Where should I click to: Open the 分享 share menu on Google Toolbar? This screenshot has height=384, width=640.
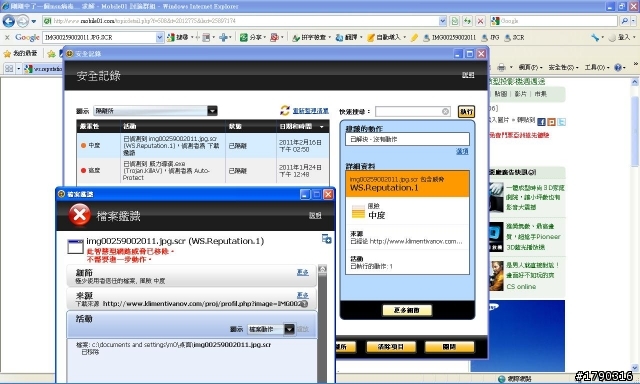(x=252, y=38)
